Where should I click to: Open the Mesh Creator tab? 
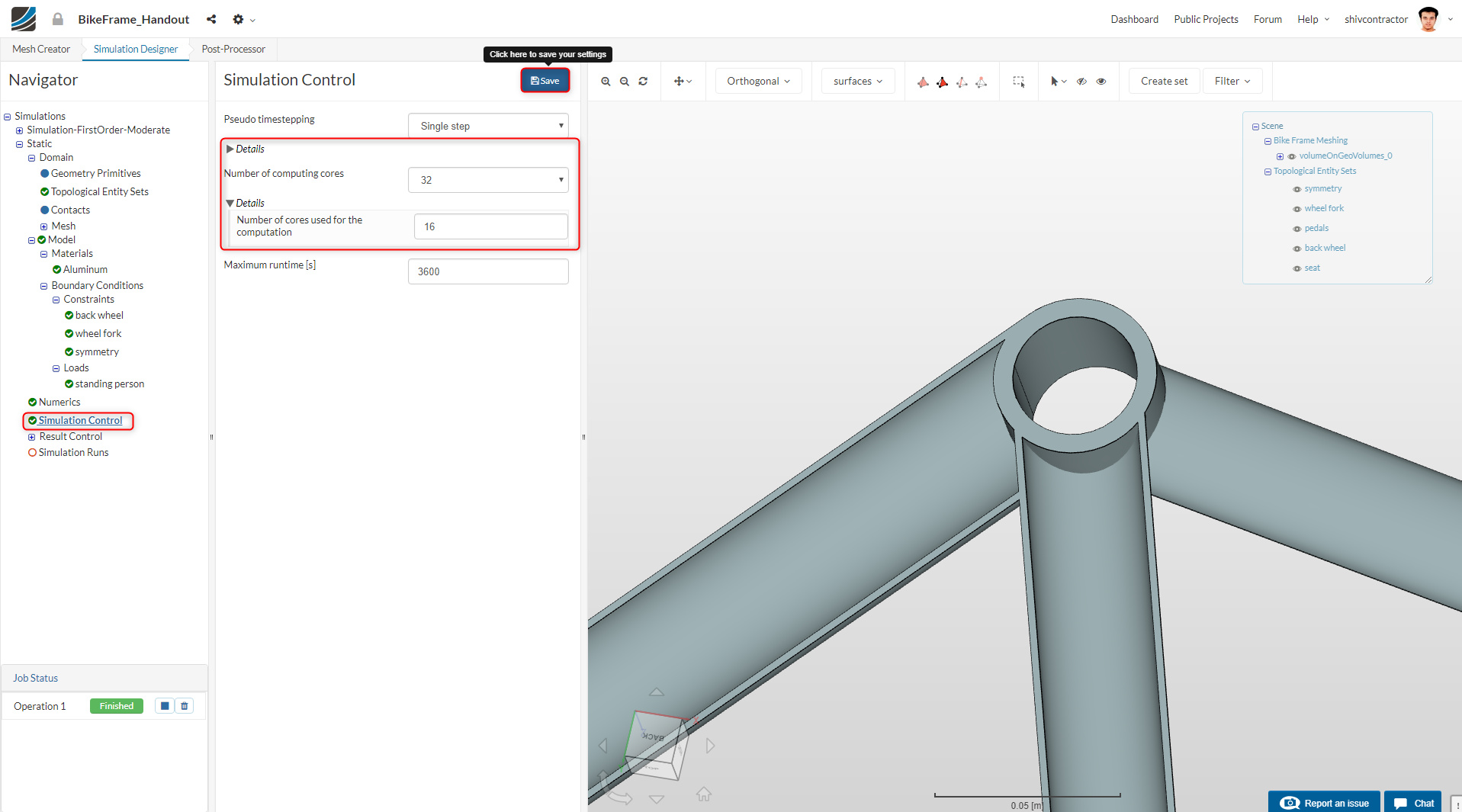click(41, 49)
